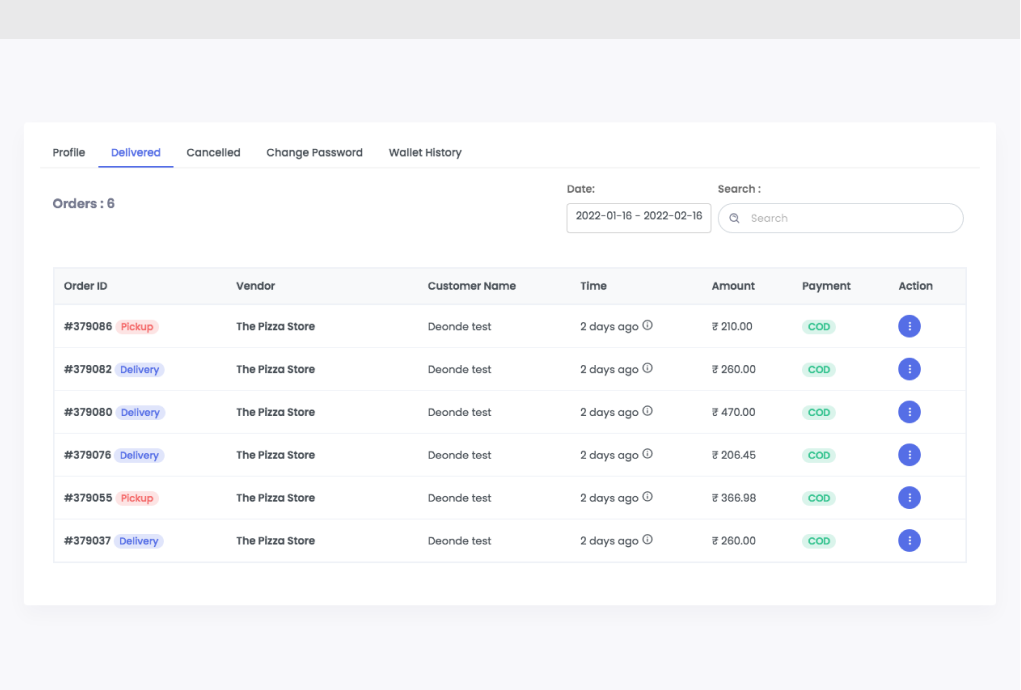This screenshot has width=1021, height=690.
Task: Open action menu for order #379082
Action: 909,369
